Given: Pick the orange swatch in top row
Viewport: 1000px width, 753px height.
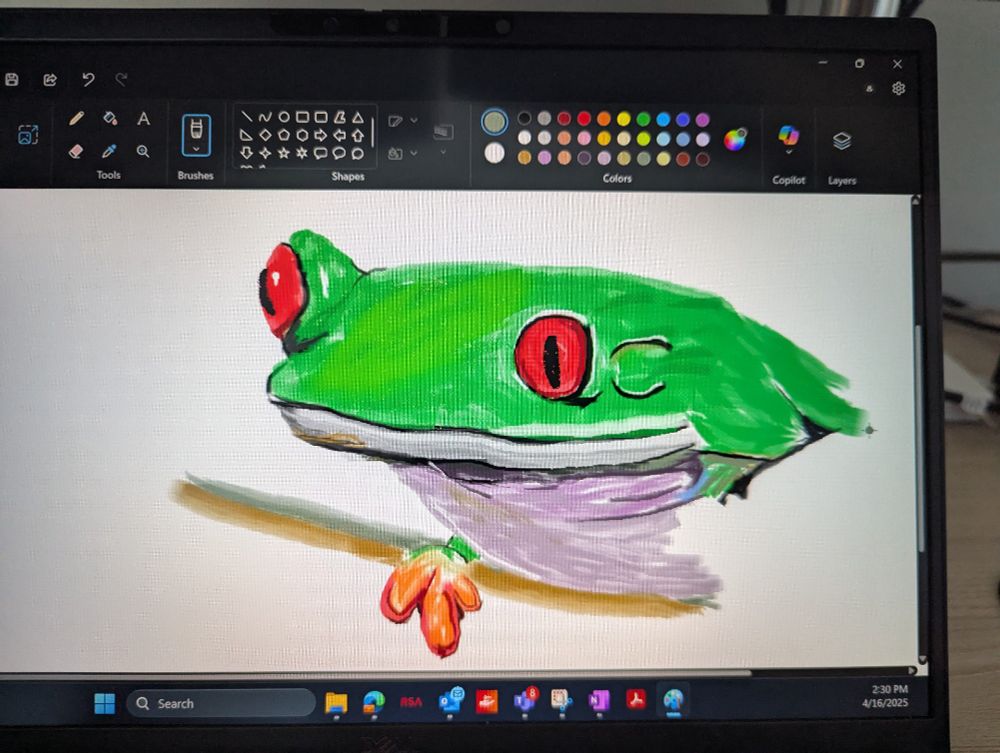Looking at the screenshot, I should (x=604, y=118).
